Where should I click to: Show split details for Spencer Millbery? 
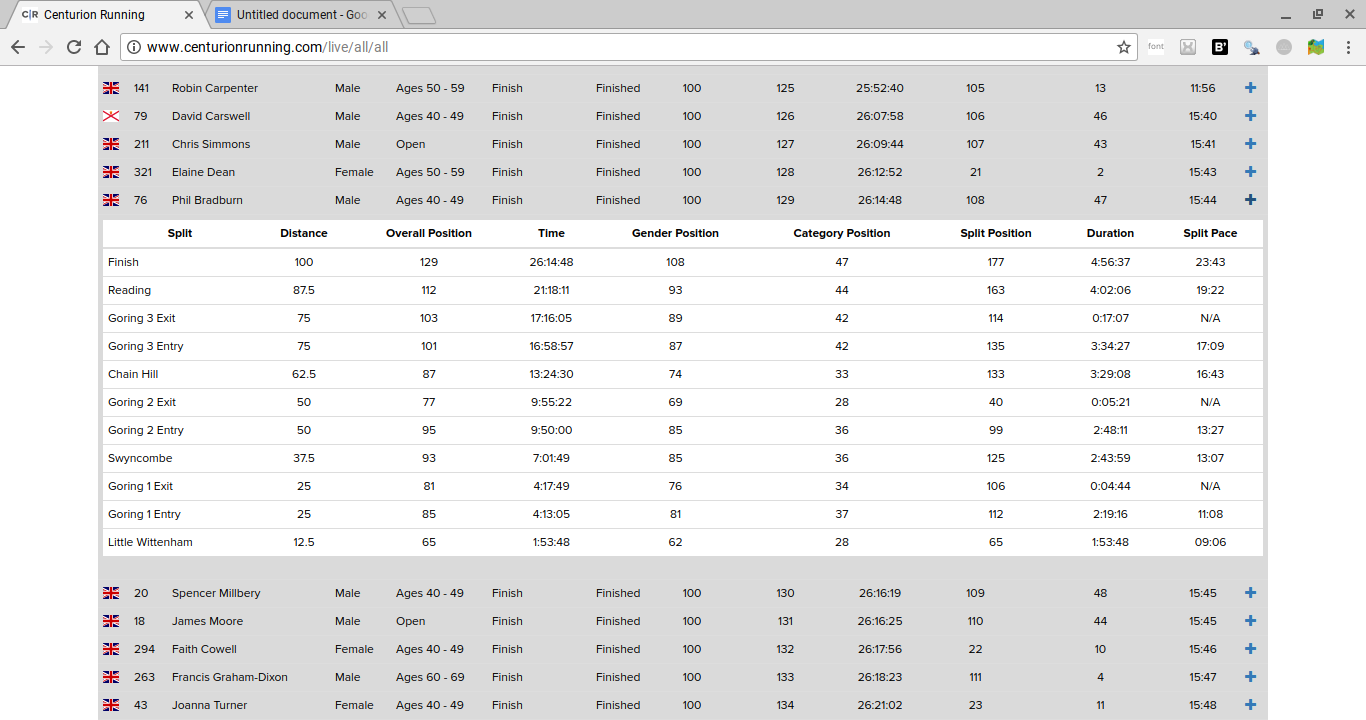coord(1250,593)
